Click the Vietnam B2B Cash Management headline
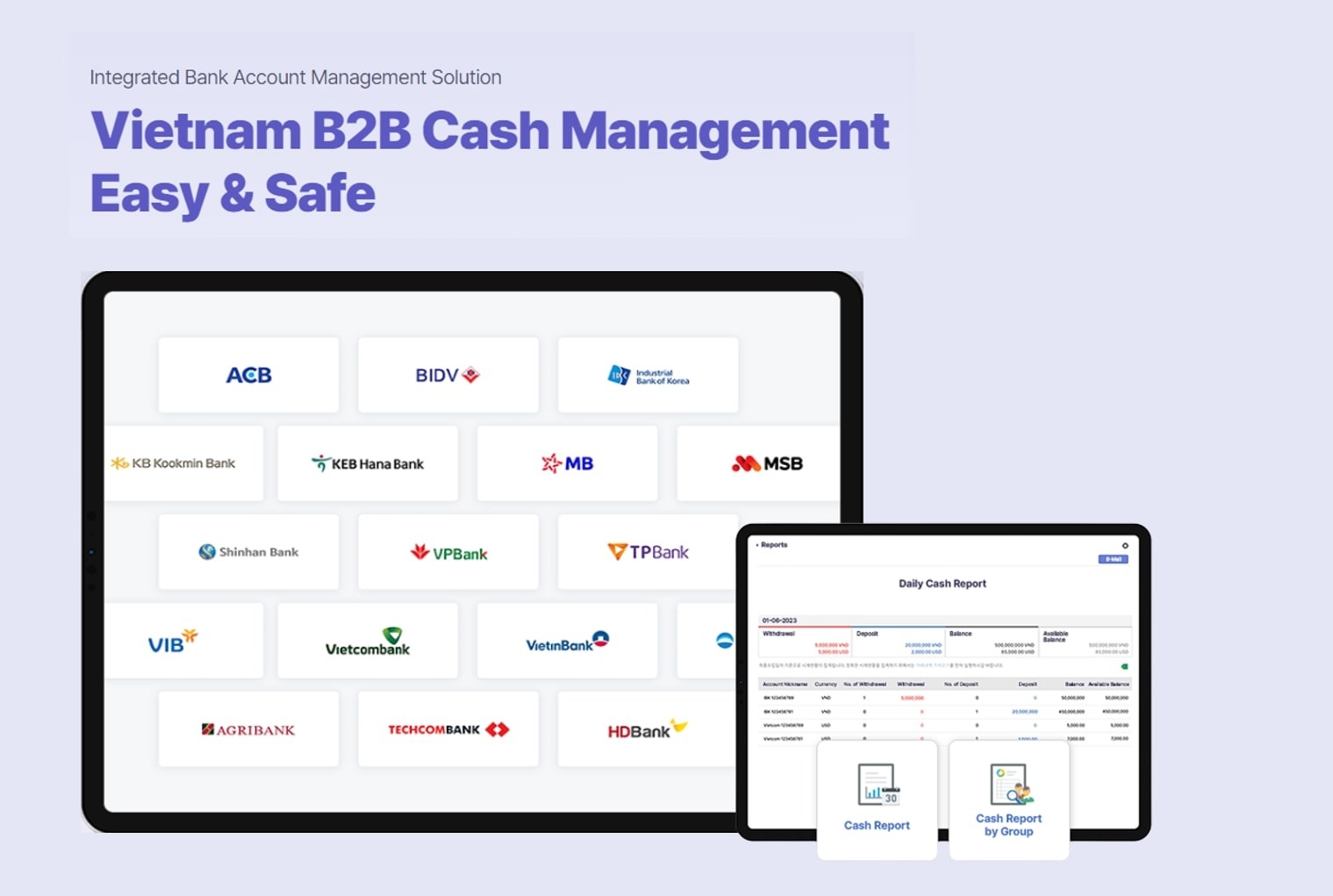1333x896 pixels. tap(490, 131)
